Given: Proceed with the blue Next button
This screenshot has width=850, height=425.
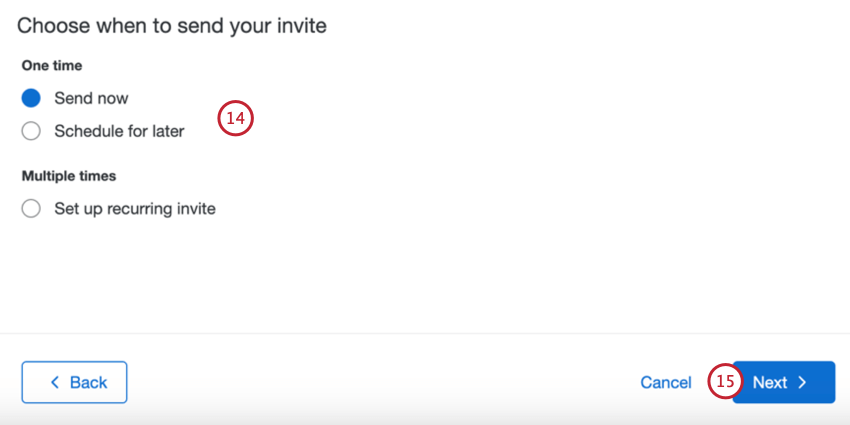Looking at the screenshot, I should pos(784,382).
